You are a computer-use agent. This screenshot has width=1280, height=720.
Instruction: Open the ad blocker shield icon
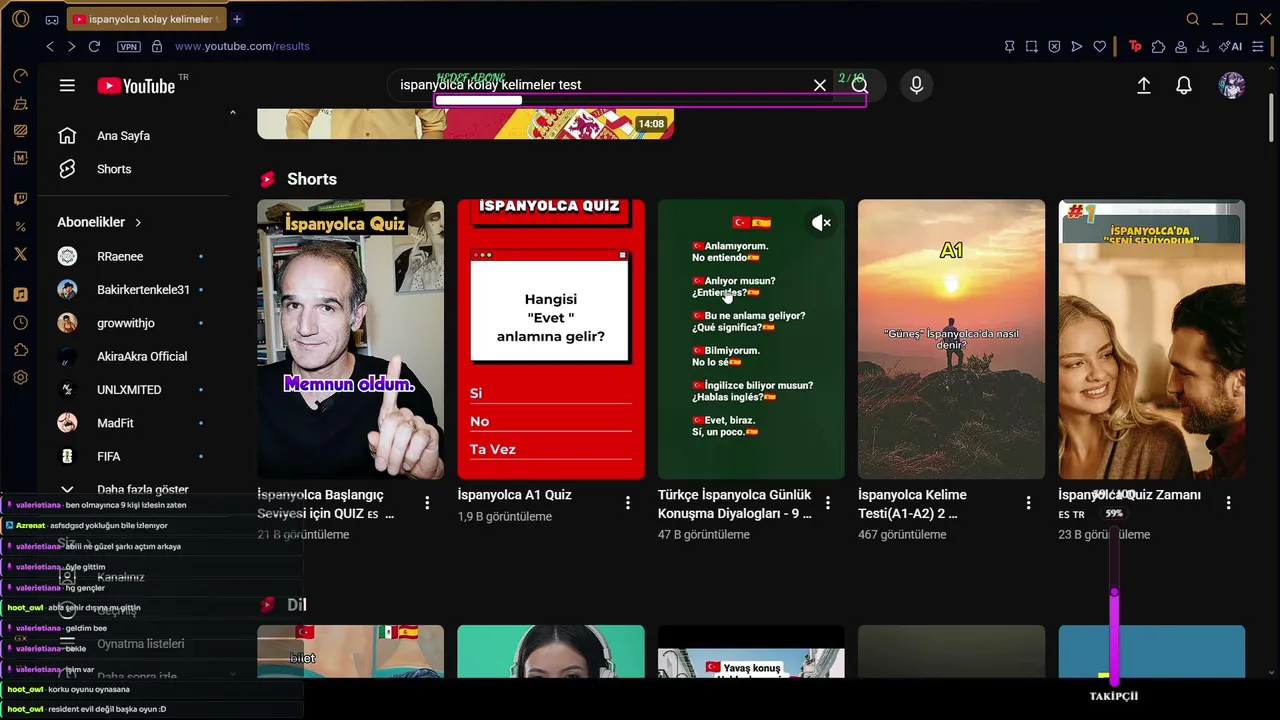tap(1054, 46)
